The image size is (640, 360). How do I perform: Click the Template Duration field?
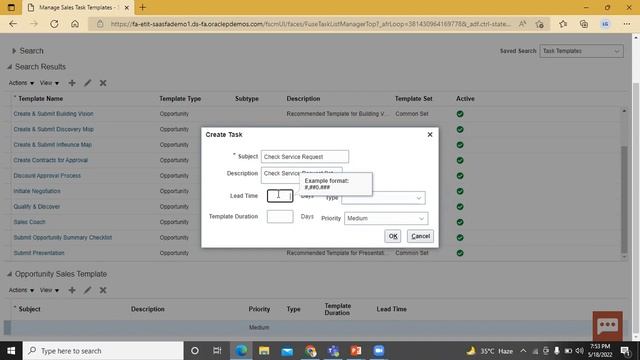coord(280,216)
